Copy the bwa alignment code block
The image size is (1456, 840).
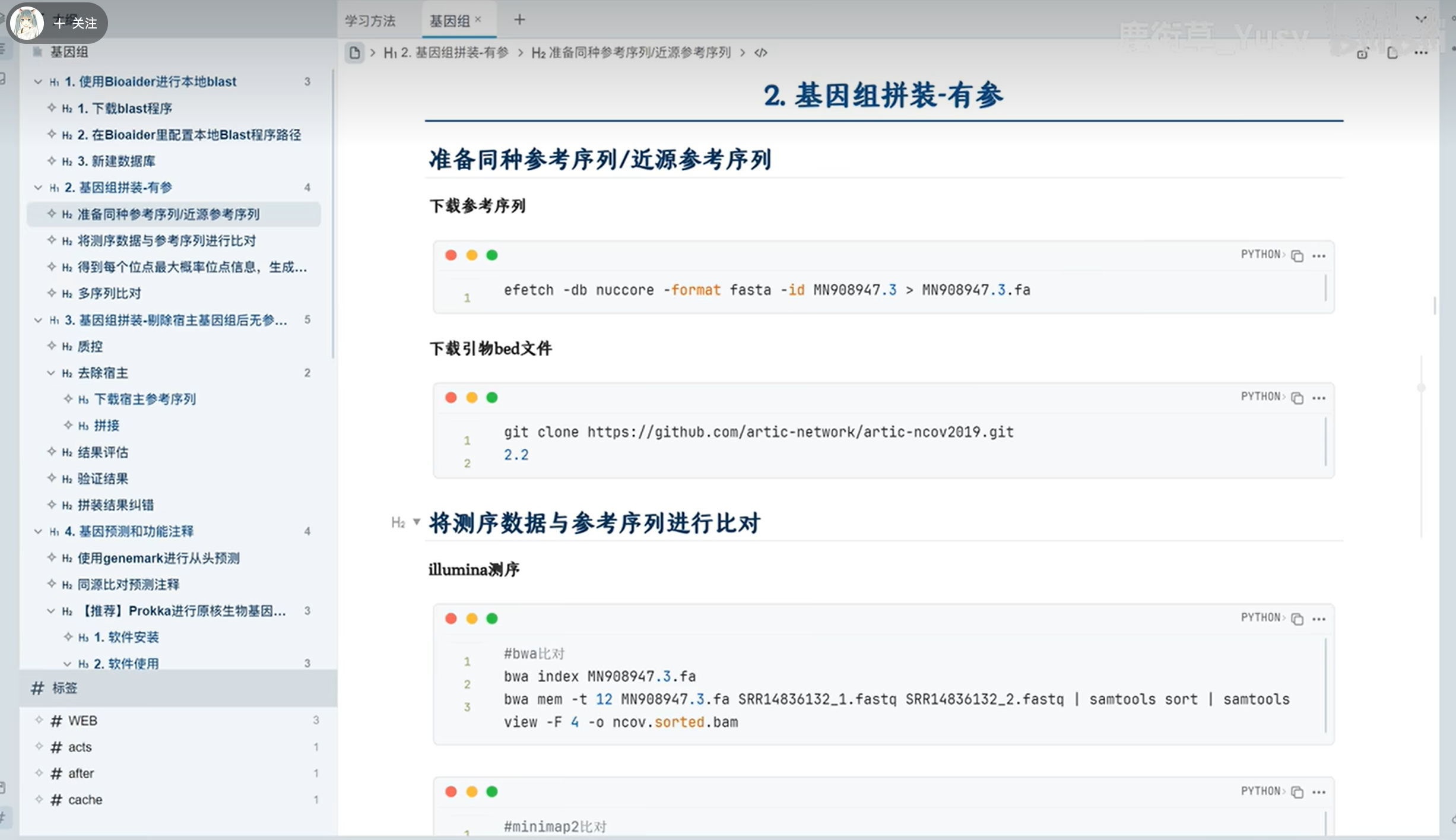[1297, 619]
